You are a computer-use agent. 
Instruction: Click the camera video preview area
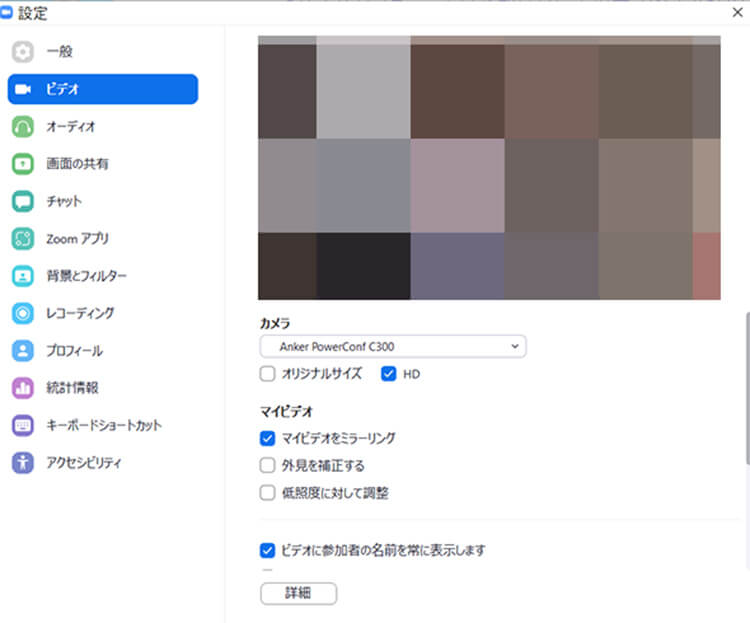tap(488, 168)
